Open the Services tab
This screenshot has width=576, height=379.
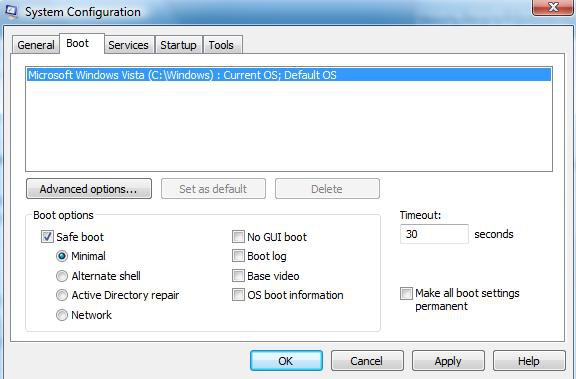click(129, 45)
